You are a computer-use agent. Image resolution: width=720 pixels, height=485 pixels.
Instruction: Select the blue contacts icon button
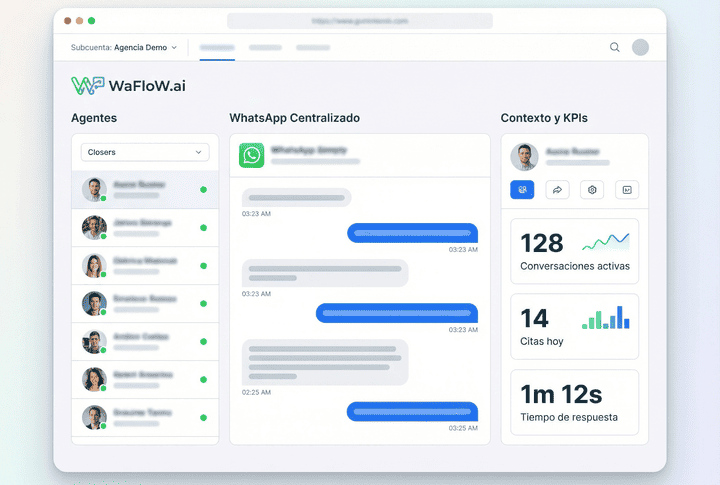[522, 189]
